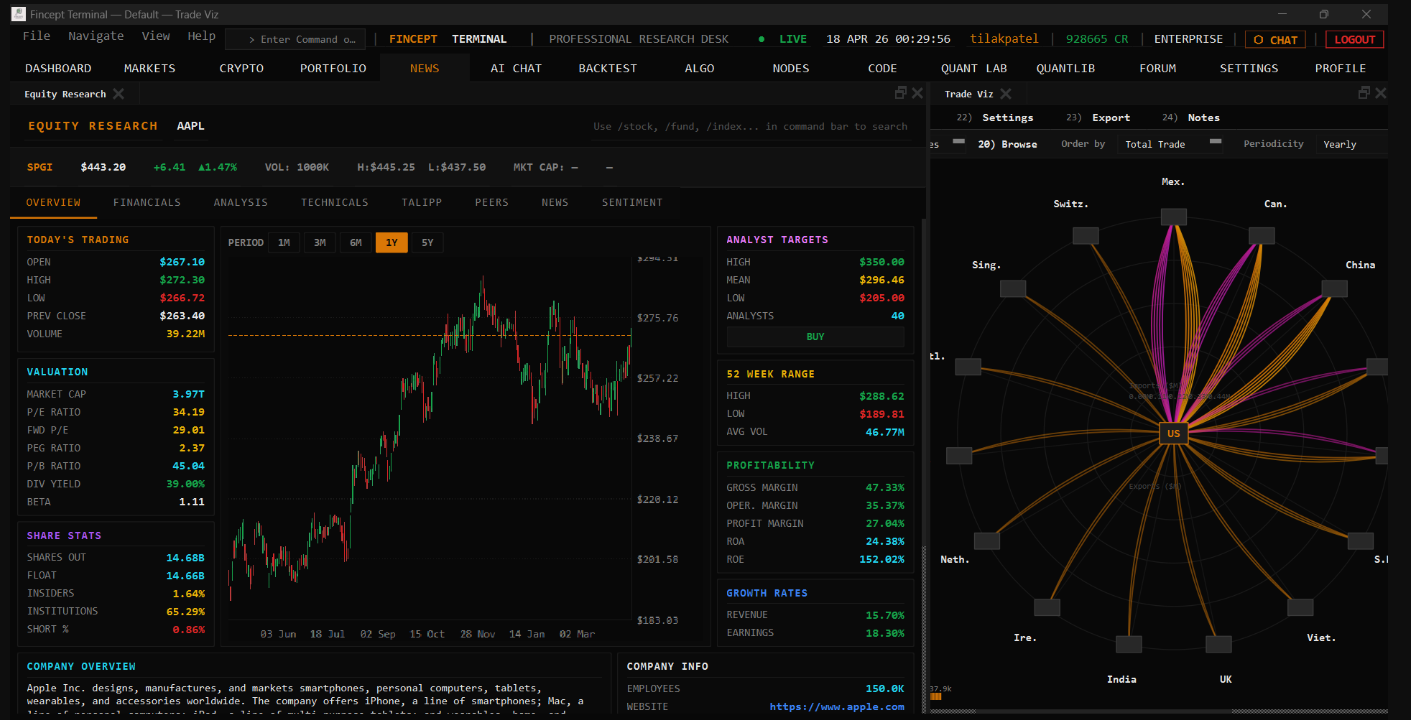The height and width of the screenshot is (720, 1411).
Task: Open the Help menu
Action: [202, 36]
